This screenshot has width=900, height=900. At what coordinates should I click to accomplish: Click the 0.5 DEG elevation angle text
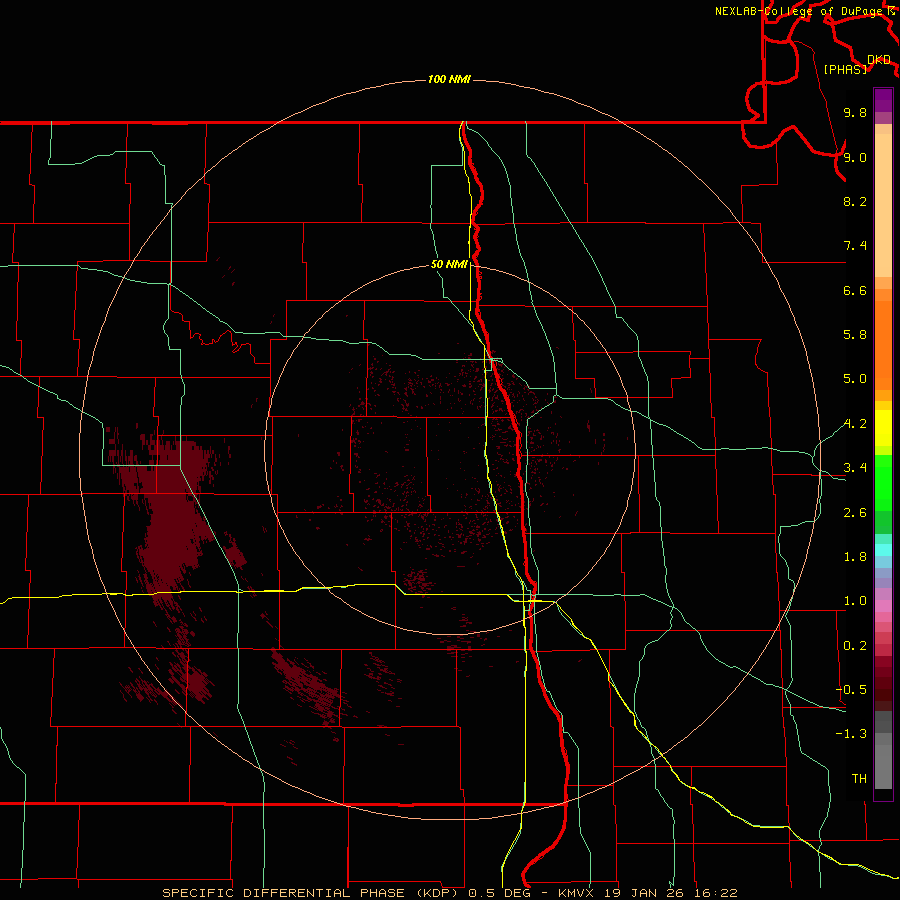501,893
